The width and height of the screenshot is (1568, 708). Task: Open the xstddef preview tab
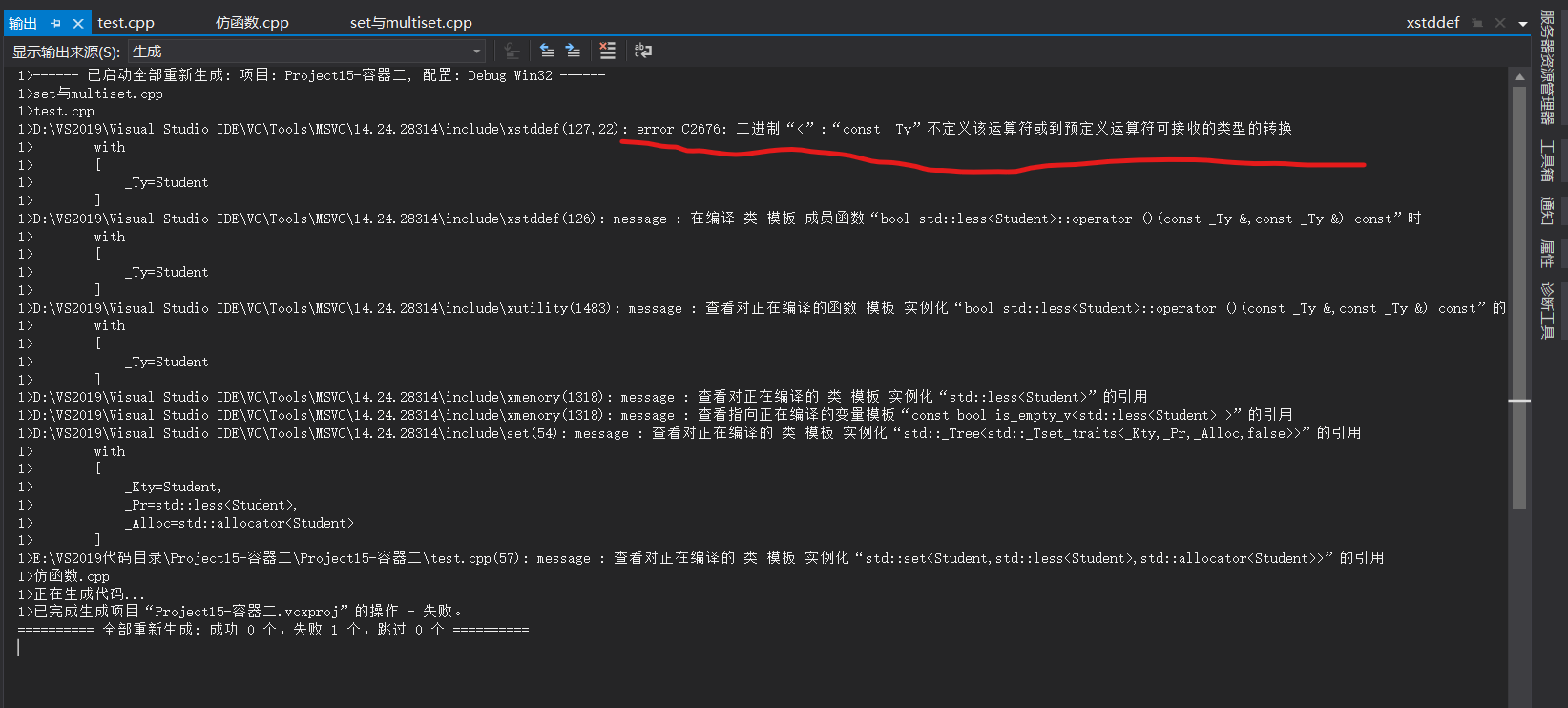[1432, 23]
